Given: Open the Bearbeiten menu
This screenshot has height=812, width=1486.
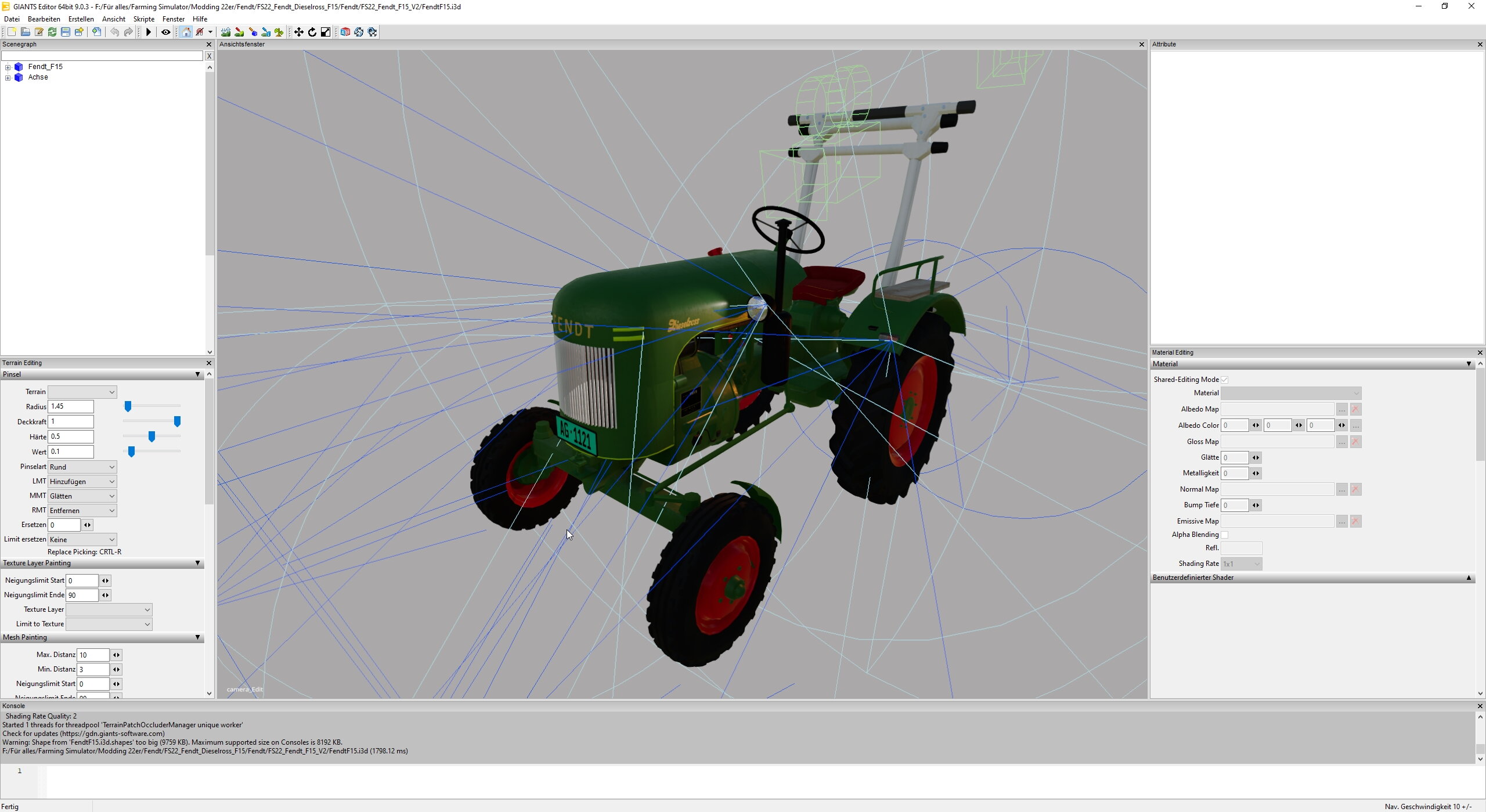Looking at the screenshot, I should (44, 19).
